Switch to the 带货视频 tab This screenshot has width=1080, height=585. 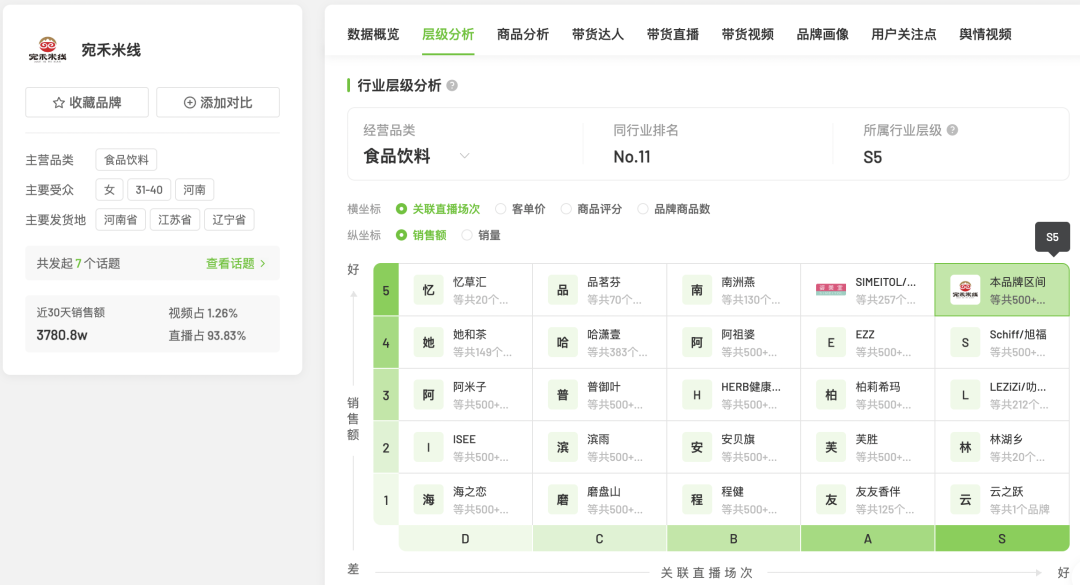click(x=748, y=34)
